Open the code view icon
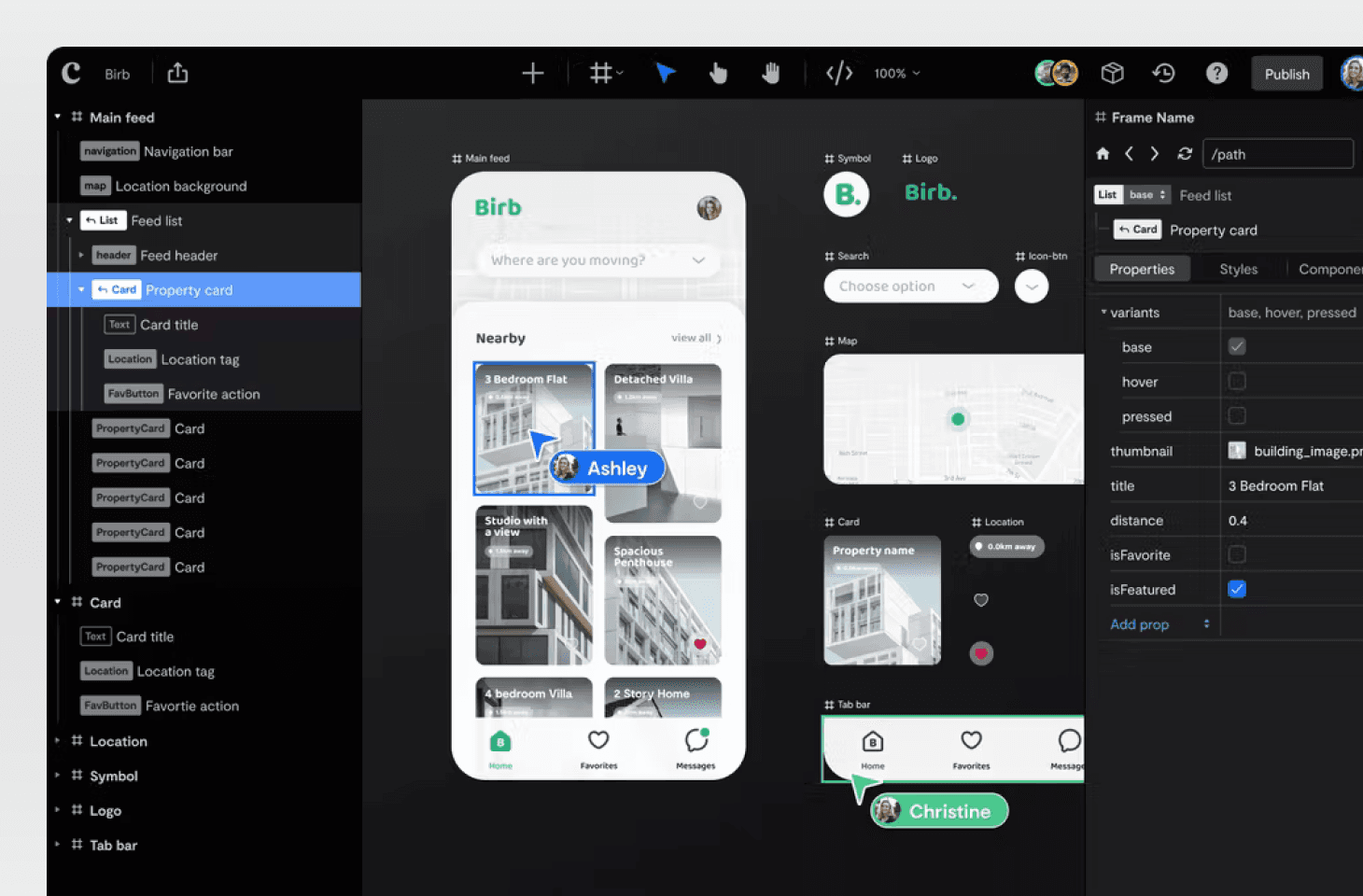The image size is (1363, 896). [838, 73]
